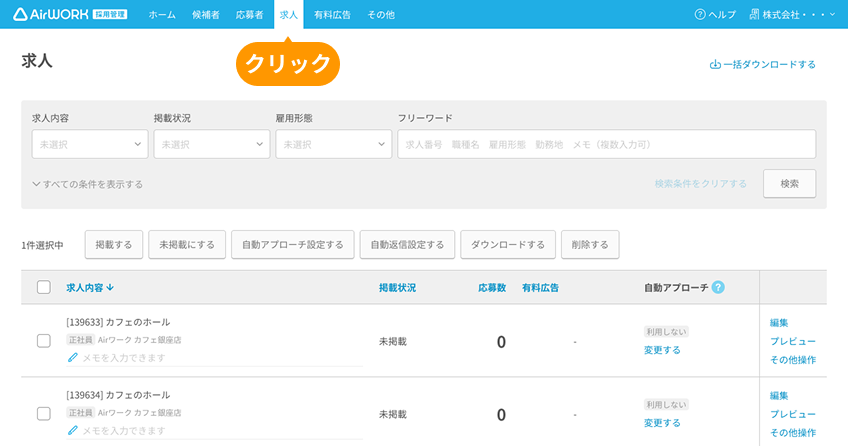Screen dimensions: 848x446
Task: Click the memo pencil icon for job 139634
Action: point(72,430)
